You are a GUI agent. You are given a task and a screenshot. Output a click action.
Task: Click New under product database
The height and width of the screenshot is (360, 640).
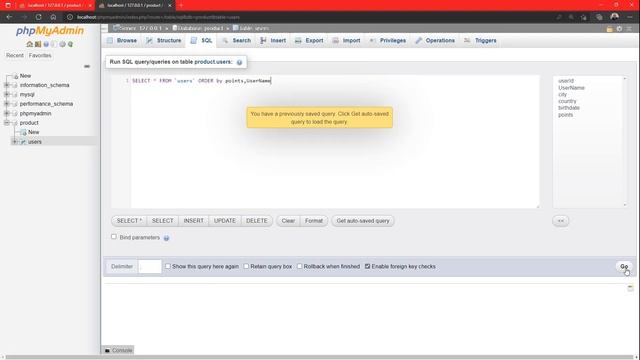tap(33, 132)
